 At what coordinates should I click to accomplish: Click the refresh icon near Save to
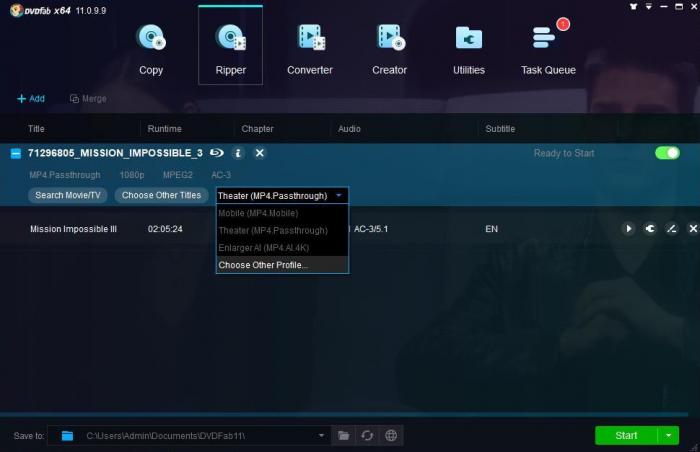coord(367,435)
